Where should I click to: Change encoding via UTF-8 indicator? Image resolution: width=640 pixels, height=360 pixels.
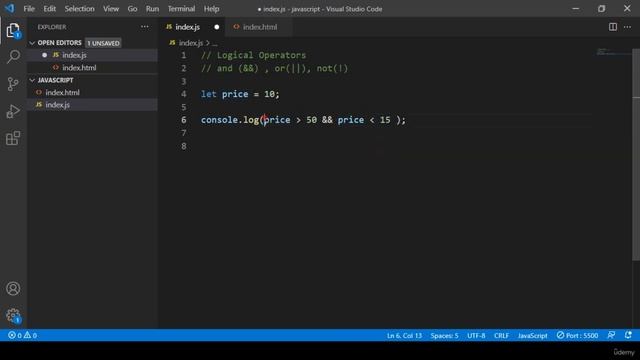(476, 336)
